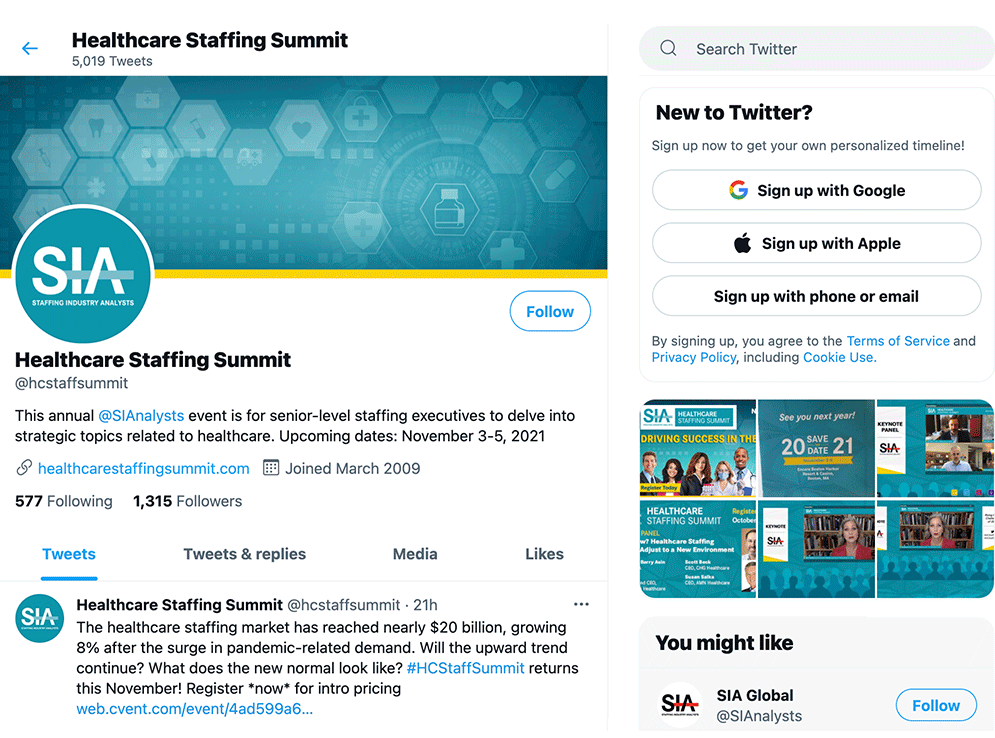995x738 pixels.
Task: Sign up with Google button
Action: click(x=816, y=190)
